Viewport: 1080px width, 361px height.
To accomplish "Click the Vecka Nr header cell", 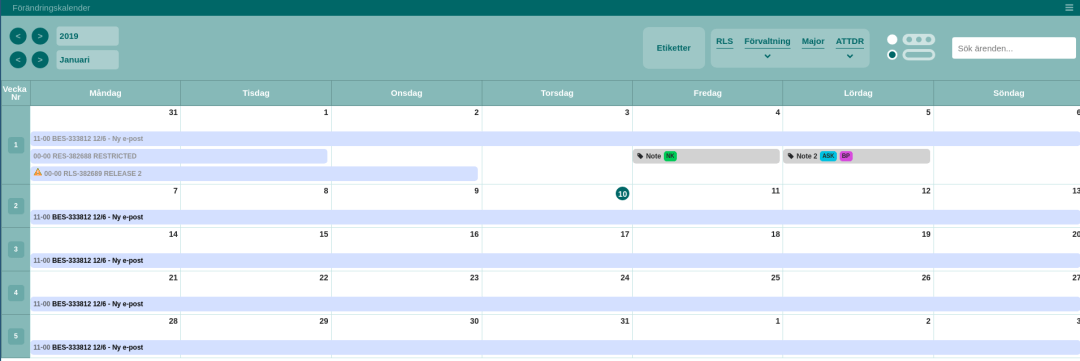I will click(15, 93).
